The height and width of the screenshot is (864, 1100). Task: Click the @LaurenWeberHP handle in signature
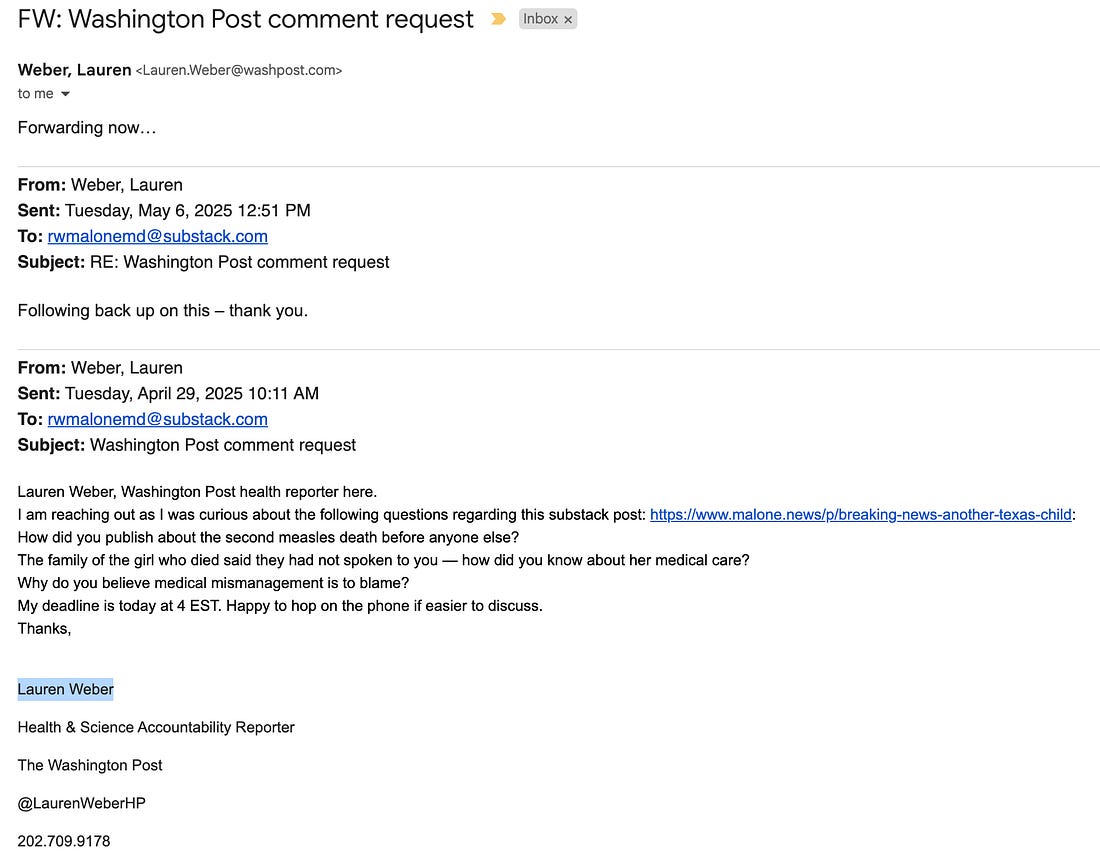coord(82,803)
